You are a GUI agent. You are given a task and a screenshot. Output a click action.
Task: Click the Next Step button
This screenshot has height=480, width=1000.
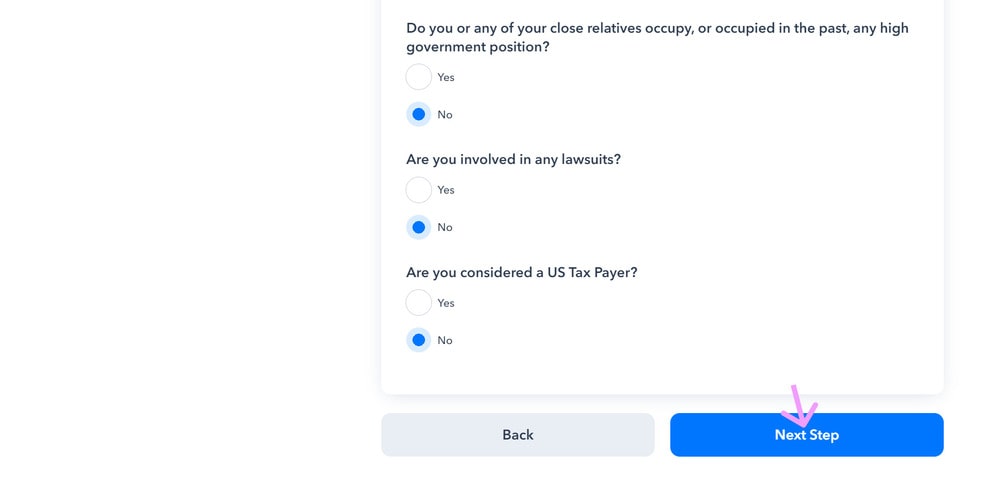coord(806,435)
